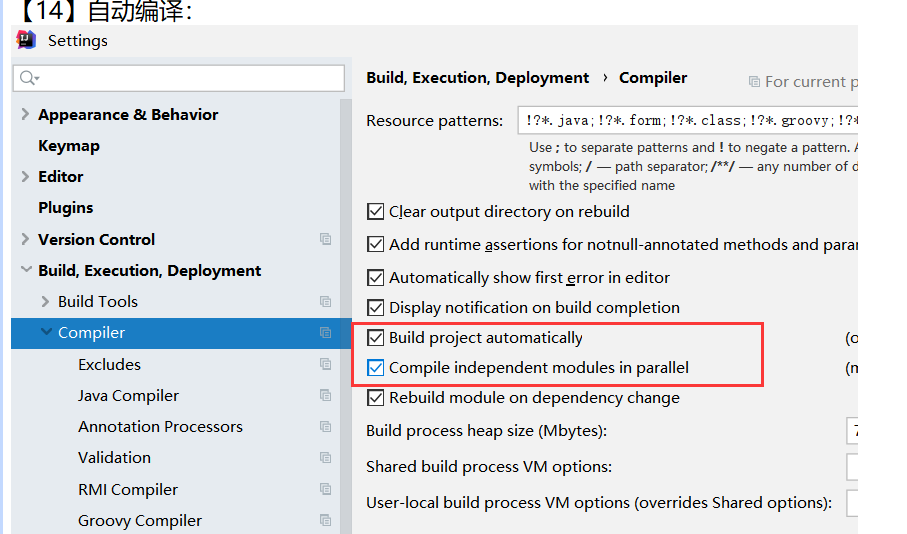Click the project-level icon beside Version Control

(325, 239)
